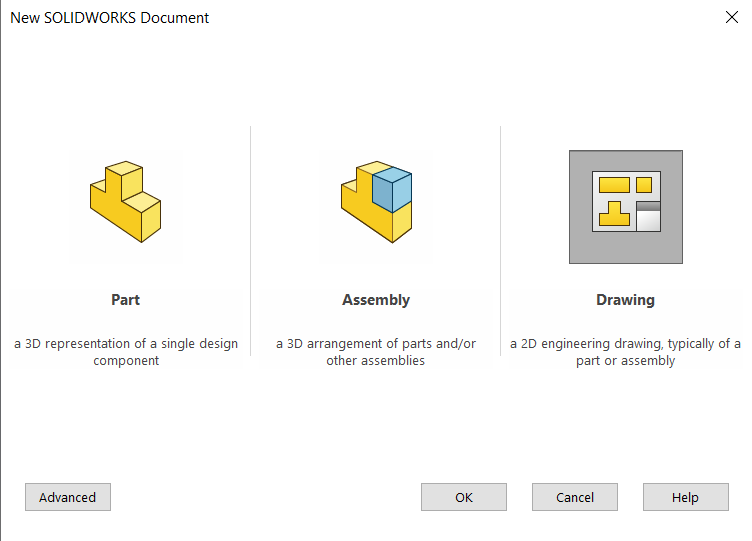Open Help for this dialog

[x=685, y=497]
